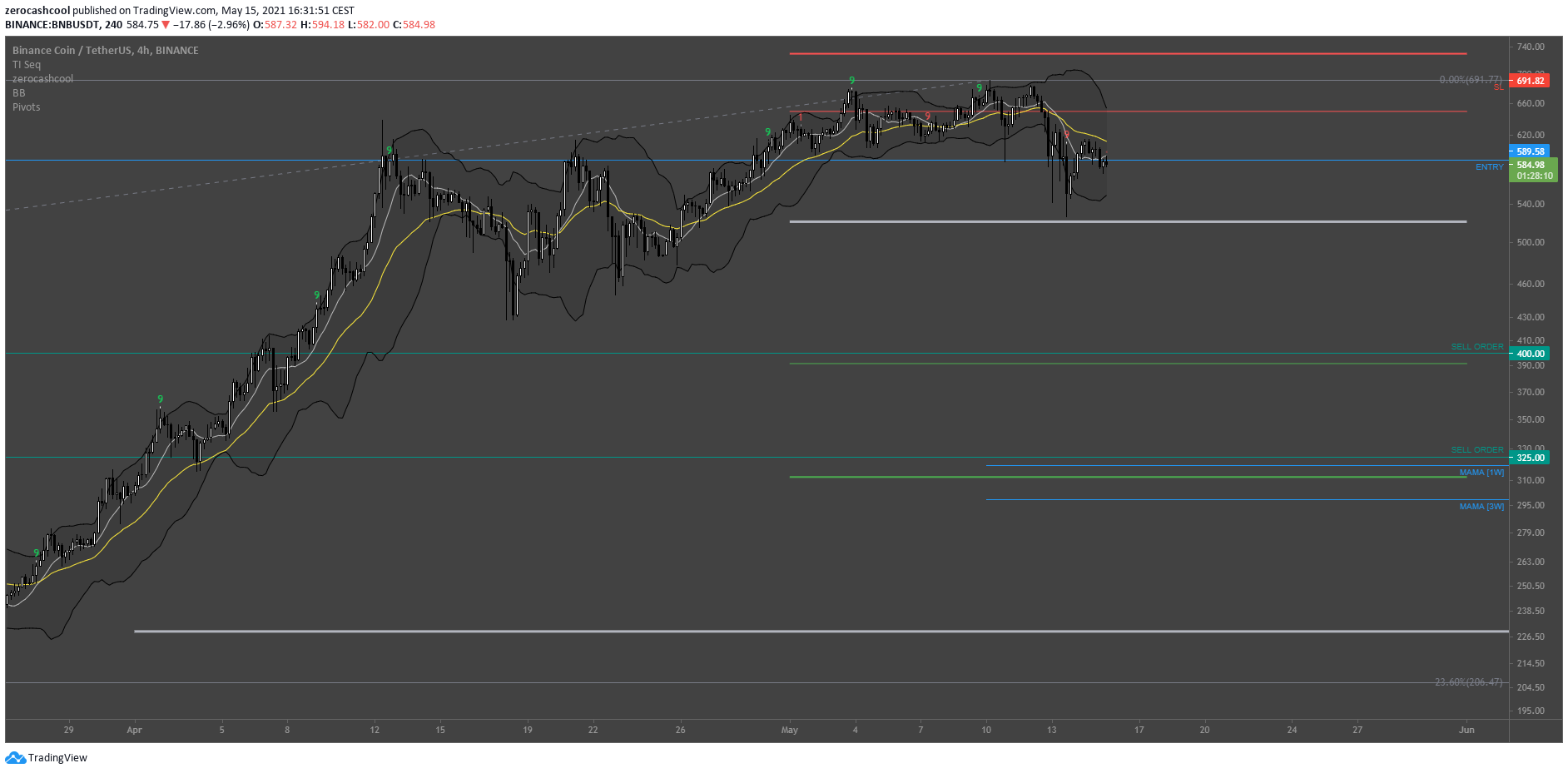Click the 660.00 price axis label
Screen dimensions: 1568x773
[x=1531, y=103]
